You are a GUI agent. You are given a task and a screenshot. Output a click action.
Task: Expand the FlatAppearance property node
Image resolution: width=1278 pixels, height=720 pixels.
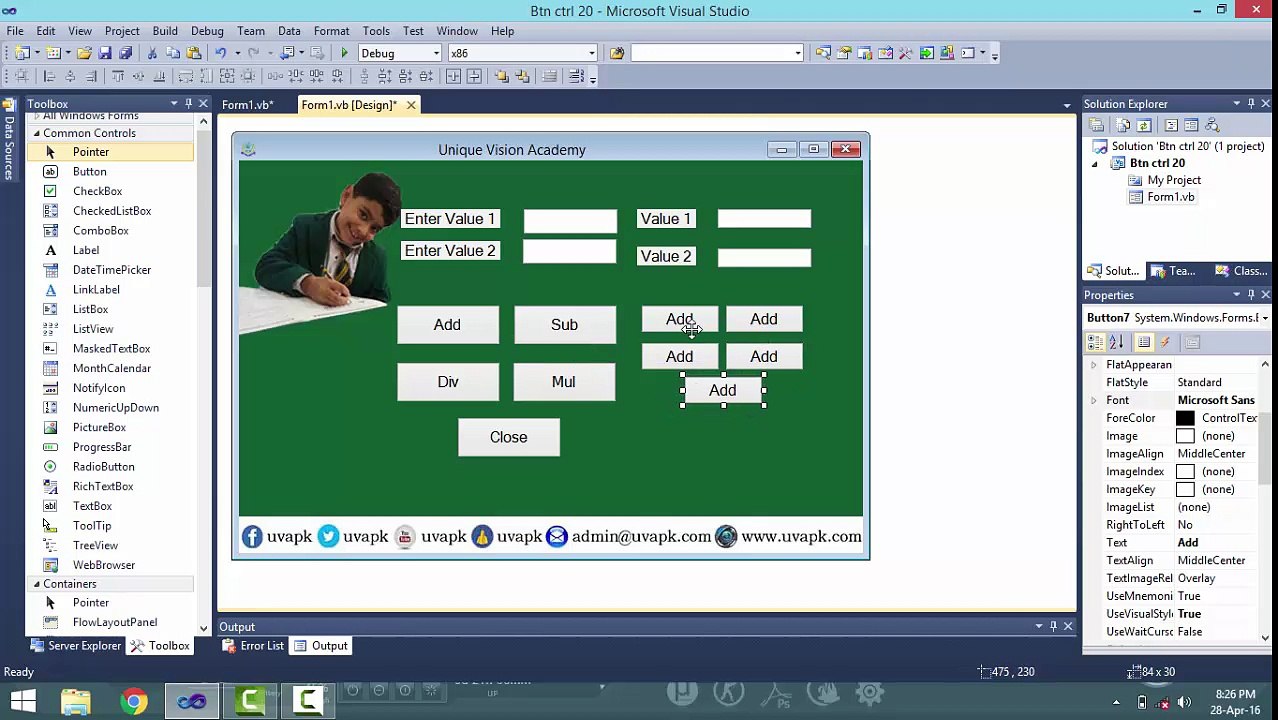pyautogui.click(x=1094, y=365)
